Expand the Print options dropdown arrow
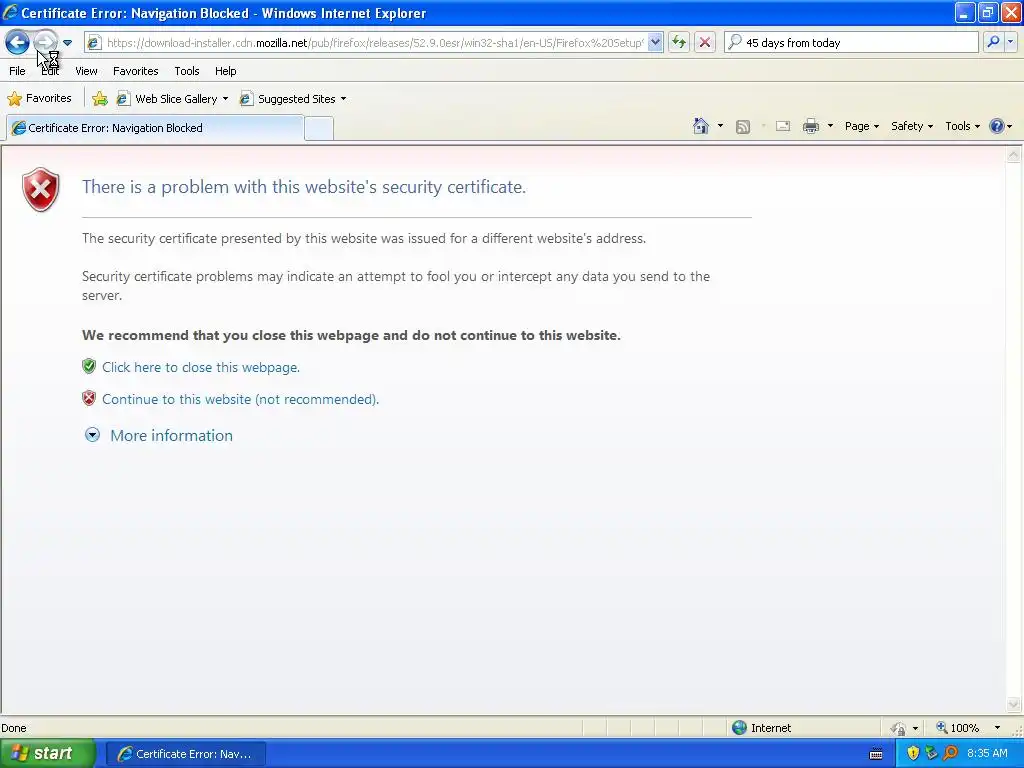This screenshot has height=768, width=1024. click(830, 126)
